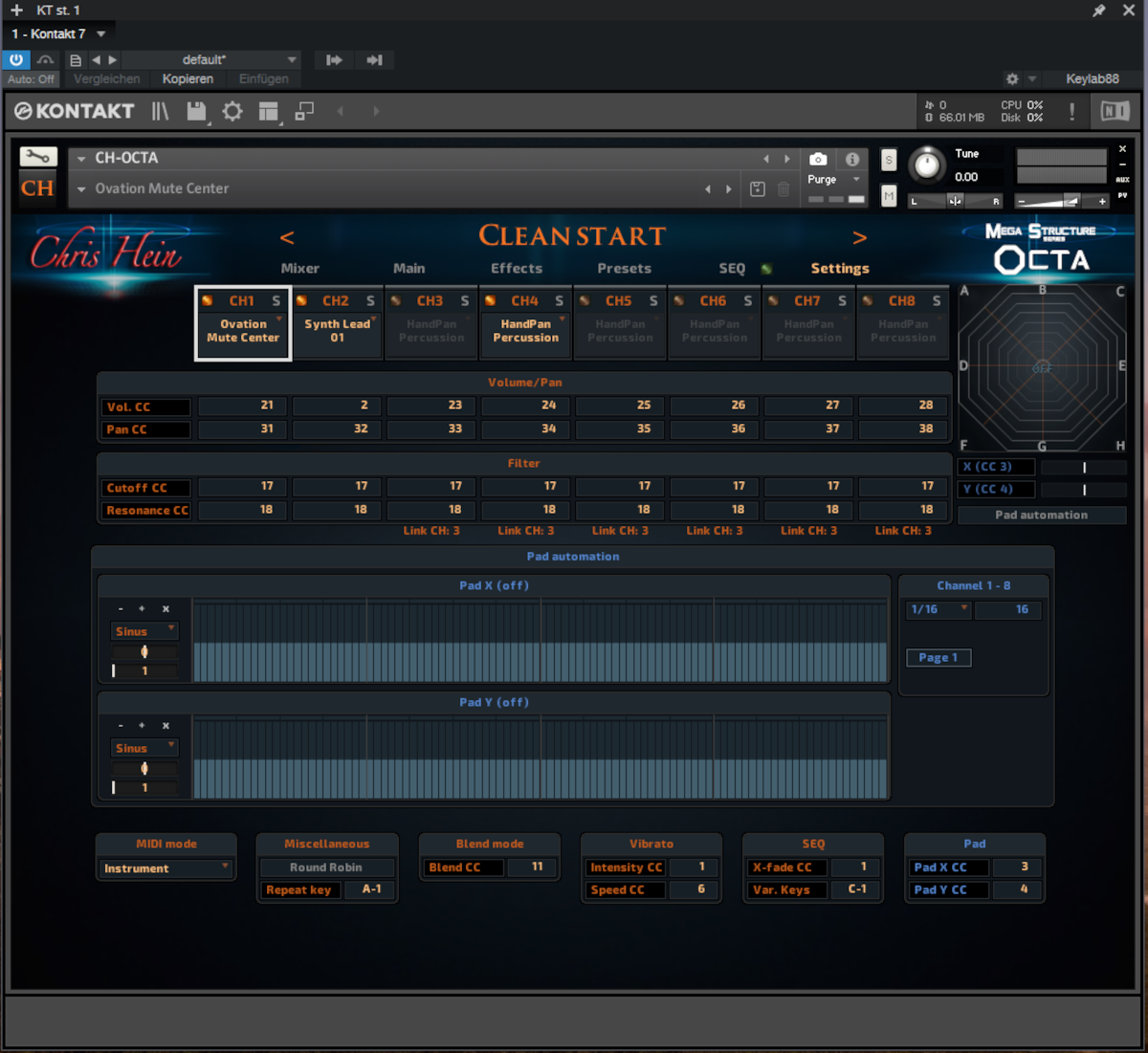Screen dimensions: 1148x1053
Task: Solo channel CH2
Action: click(x=370, y=301)
